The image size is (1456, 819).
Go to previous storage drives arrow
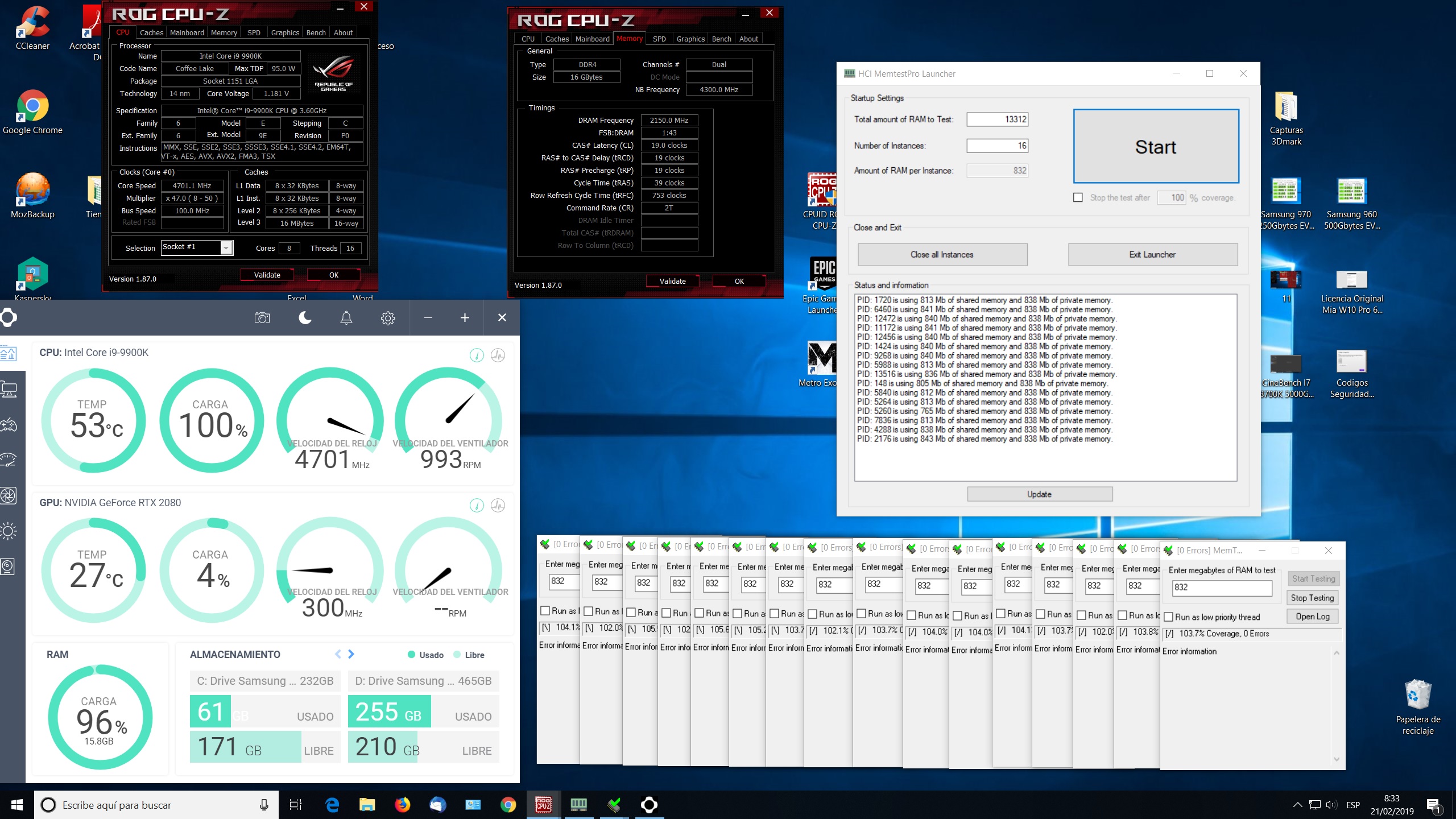[x=338, y=654]
